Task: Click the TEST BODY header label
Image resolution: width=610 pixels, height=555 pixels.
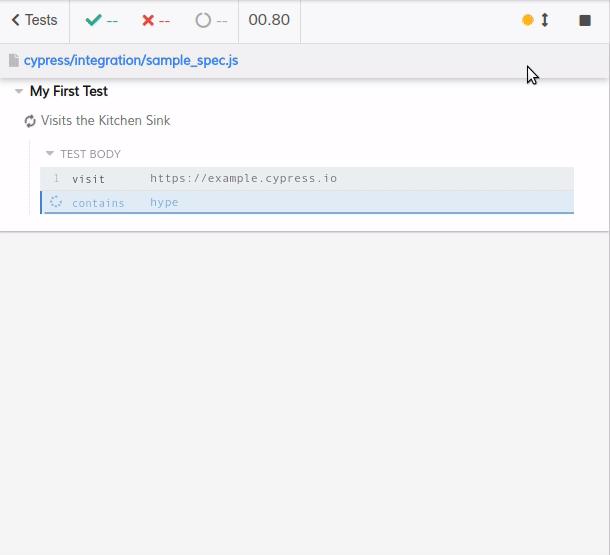Action: 90,154
